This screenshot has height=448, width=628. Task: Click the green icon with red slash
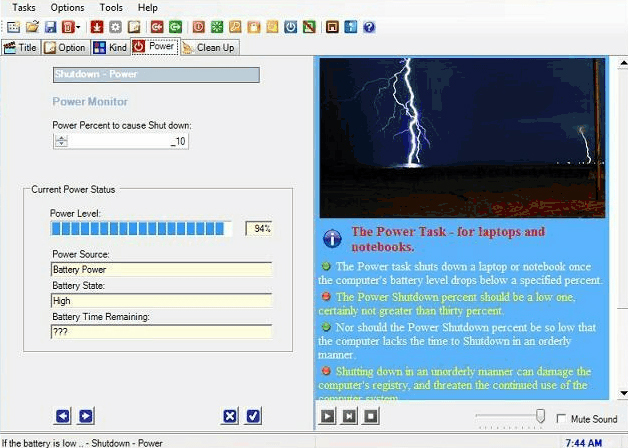point(309,27)
